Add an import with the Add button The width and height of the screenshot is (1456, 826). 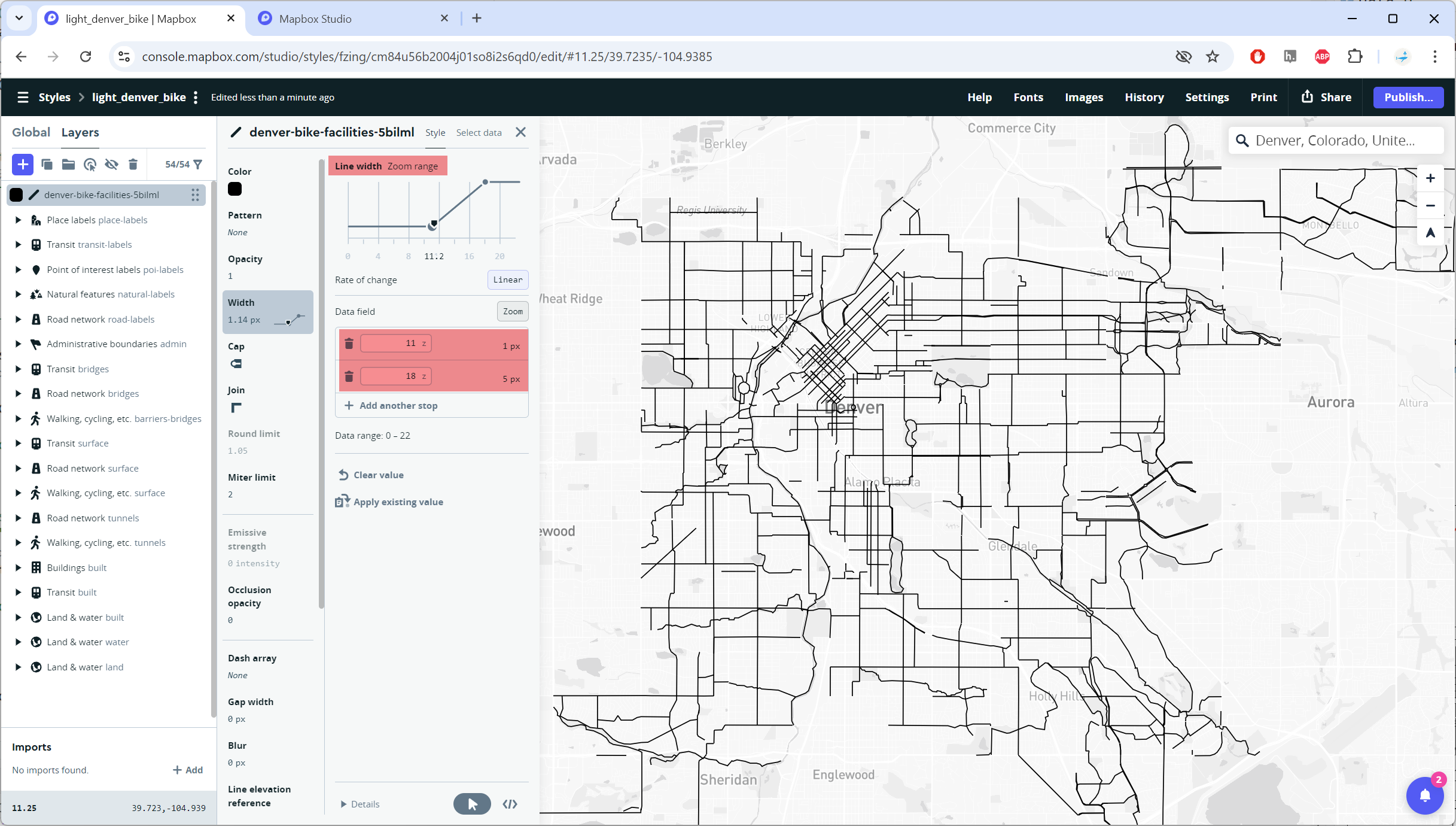click(188, 770)
